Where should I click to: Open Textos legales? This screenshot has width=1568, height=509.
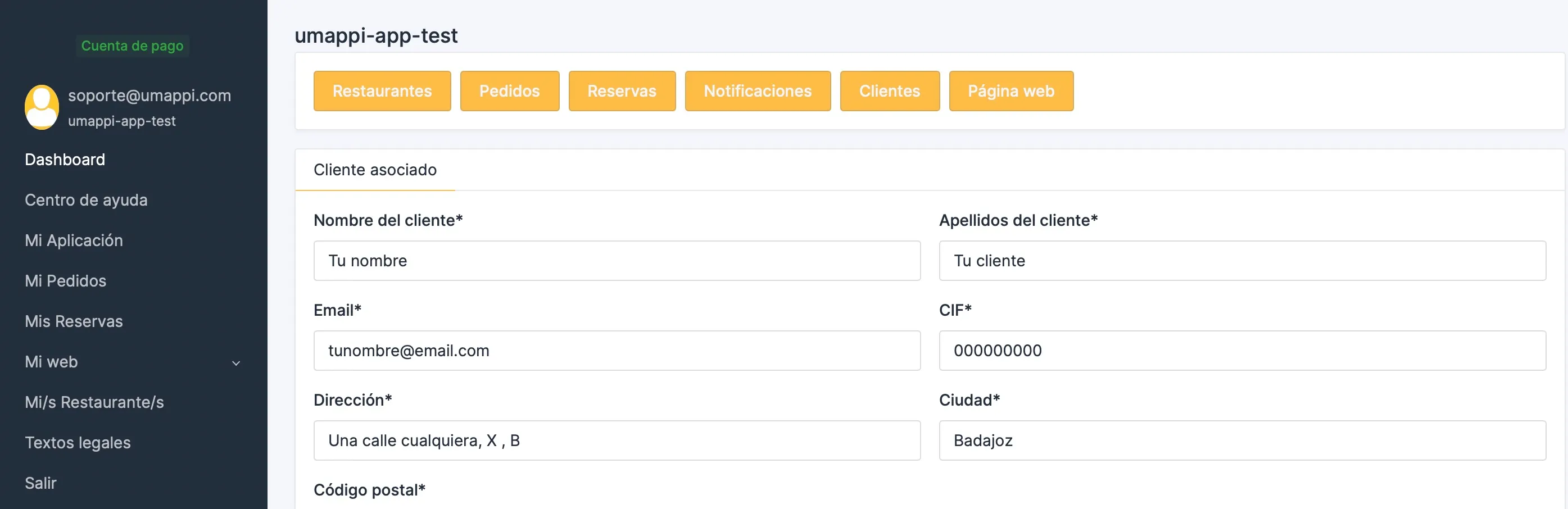click(x=78, y=443)
